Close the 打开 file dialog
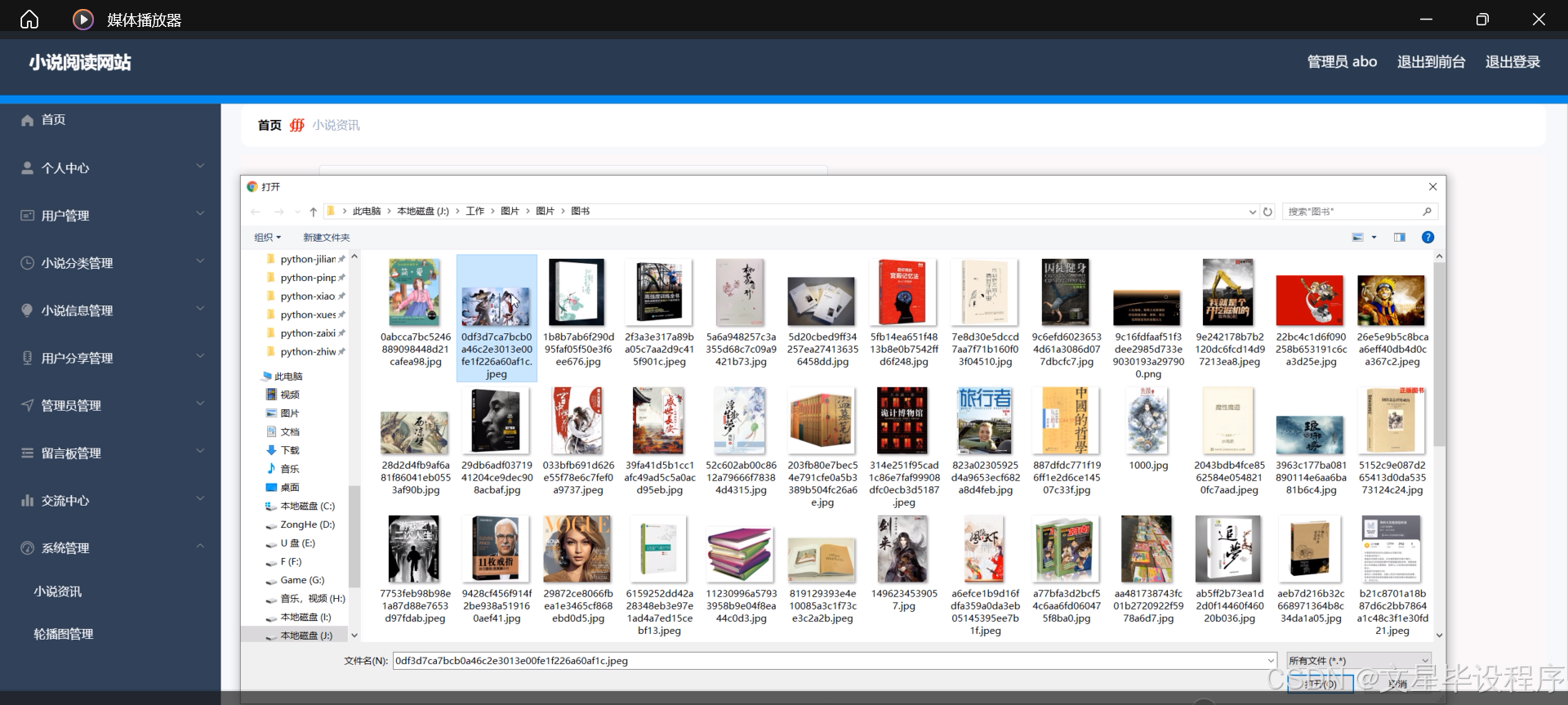Image resolution: width=1568 pixels, height=705 pixels. click(x=1432, y=187)
